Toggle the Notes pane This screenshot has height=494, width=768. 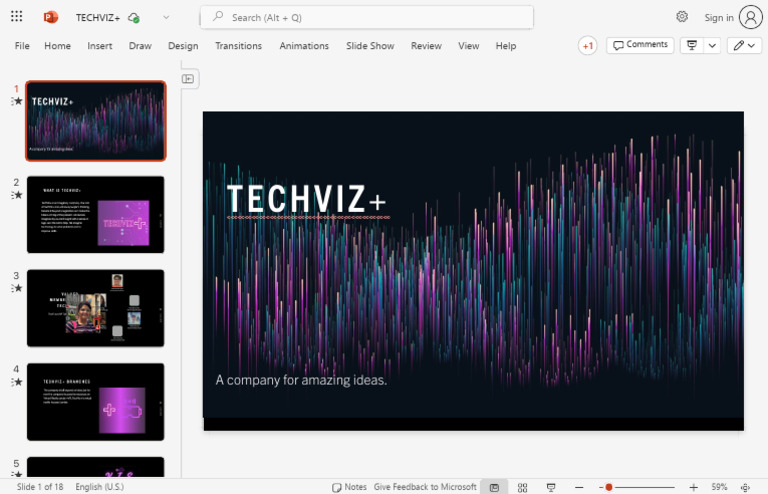pyautogui.click(x=349, y=487)
